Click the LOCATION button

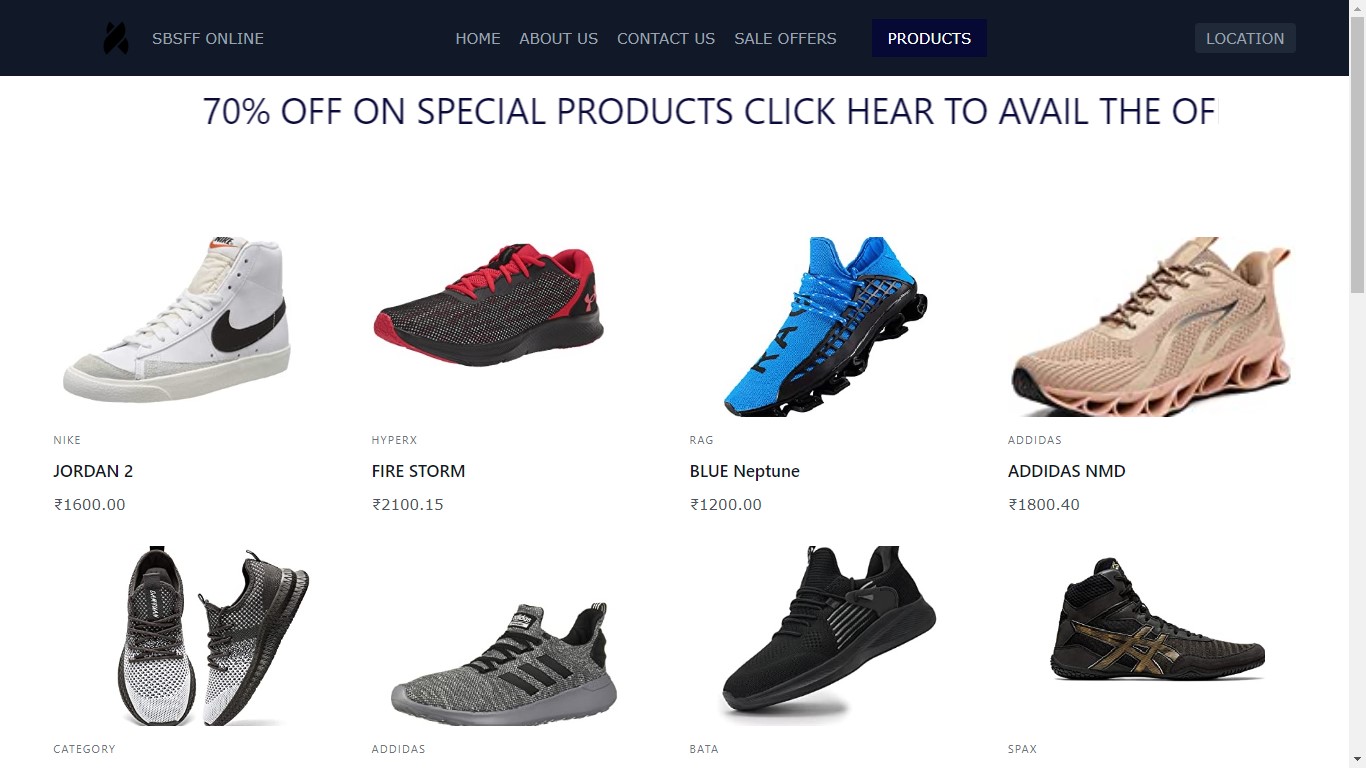[x=1245, y=38]
